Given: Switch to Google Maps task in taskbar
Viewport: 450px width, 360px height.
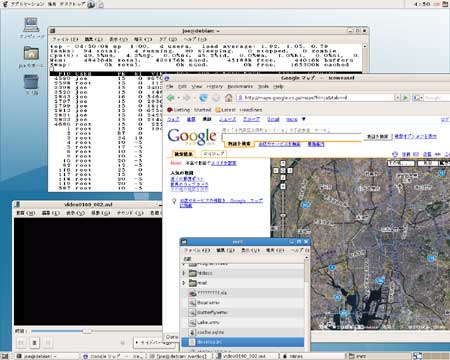Looking at the screenshot, I should (x=113, y=356).
